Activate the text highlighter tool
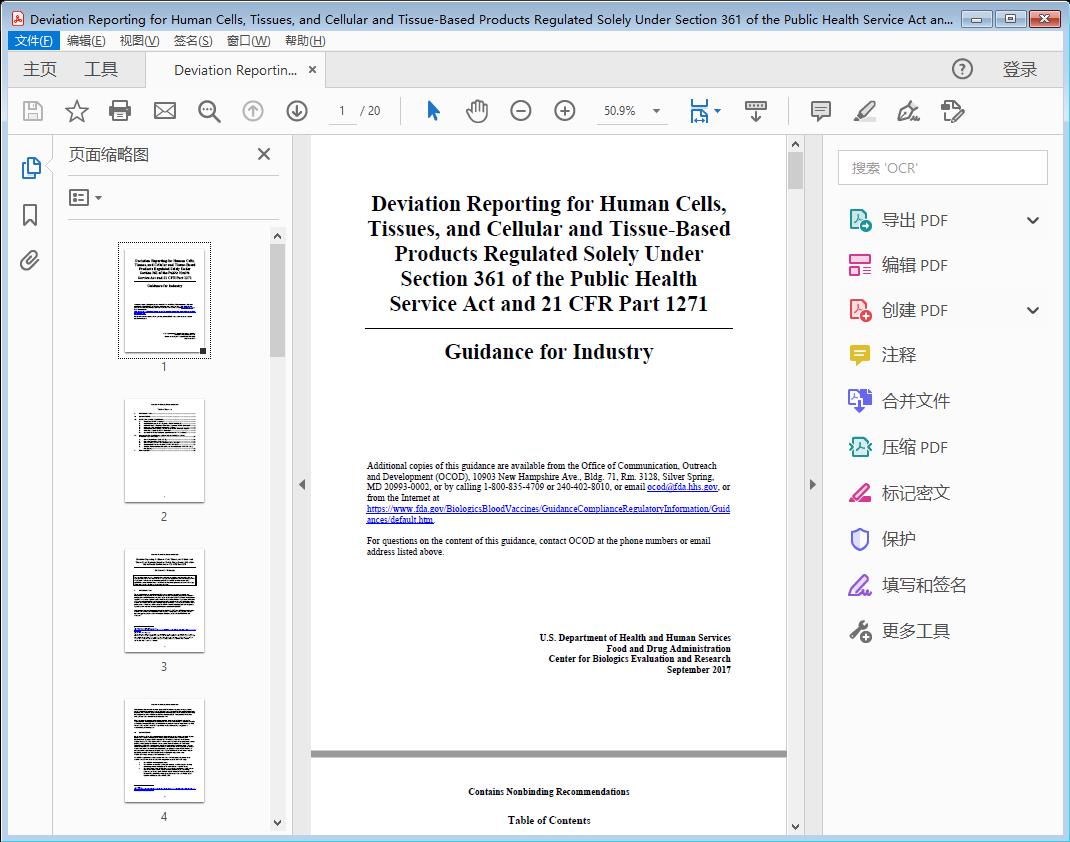Screen dimensions: 1070x842 [863, 111]
